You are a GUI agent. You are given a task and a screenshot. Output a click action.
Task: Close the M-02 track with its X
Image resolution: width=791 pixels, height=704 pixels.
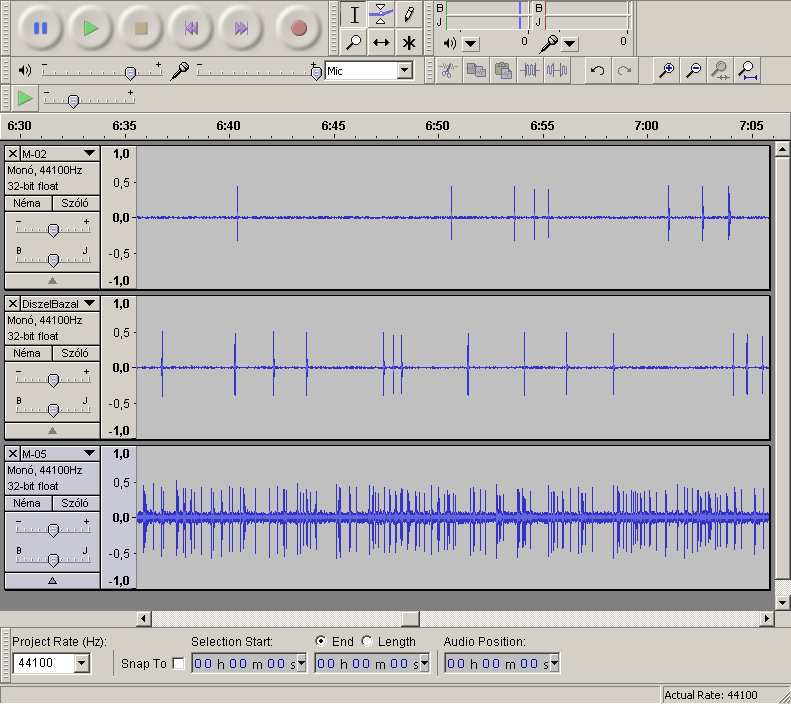click(13, 153)
